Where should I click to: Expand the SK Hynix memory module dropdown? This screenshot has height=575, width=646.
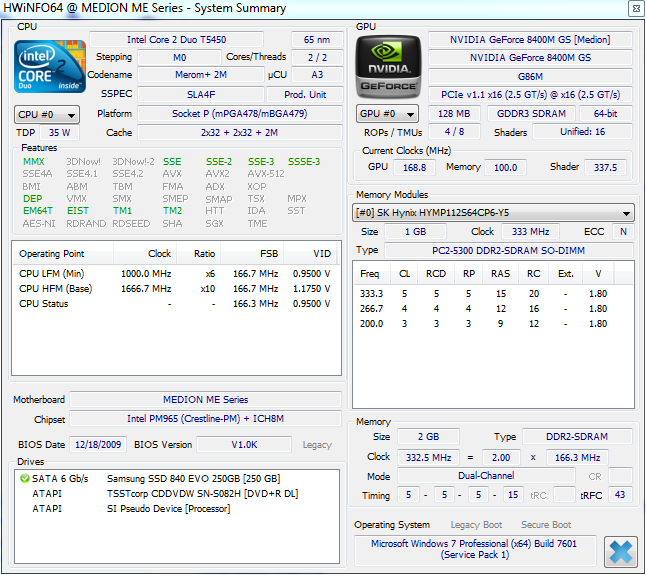click(x=493, y=213)
